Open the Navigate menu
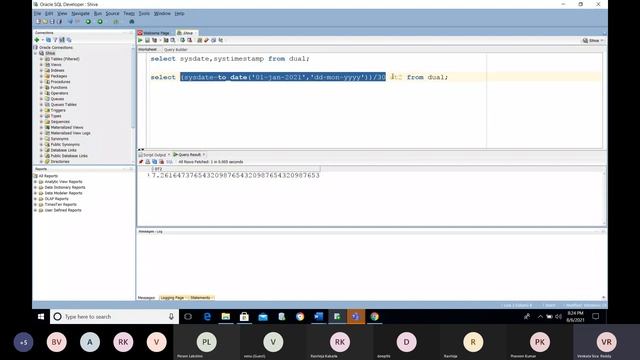The width and height of the screenshot is (640, 360). (80, 13)
